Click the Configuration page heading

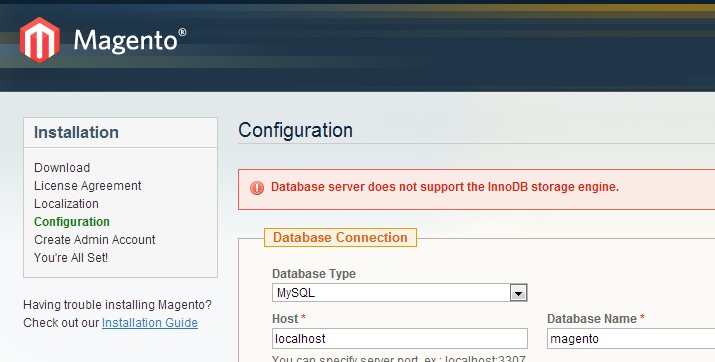point(295,130)
